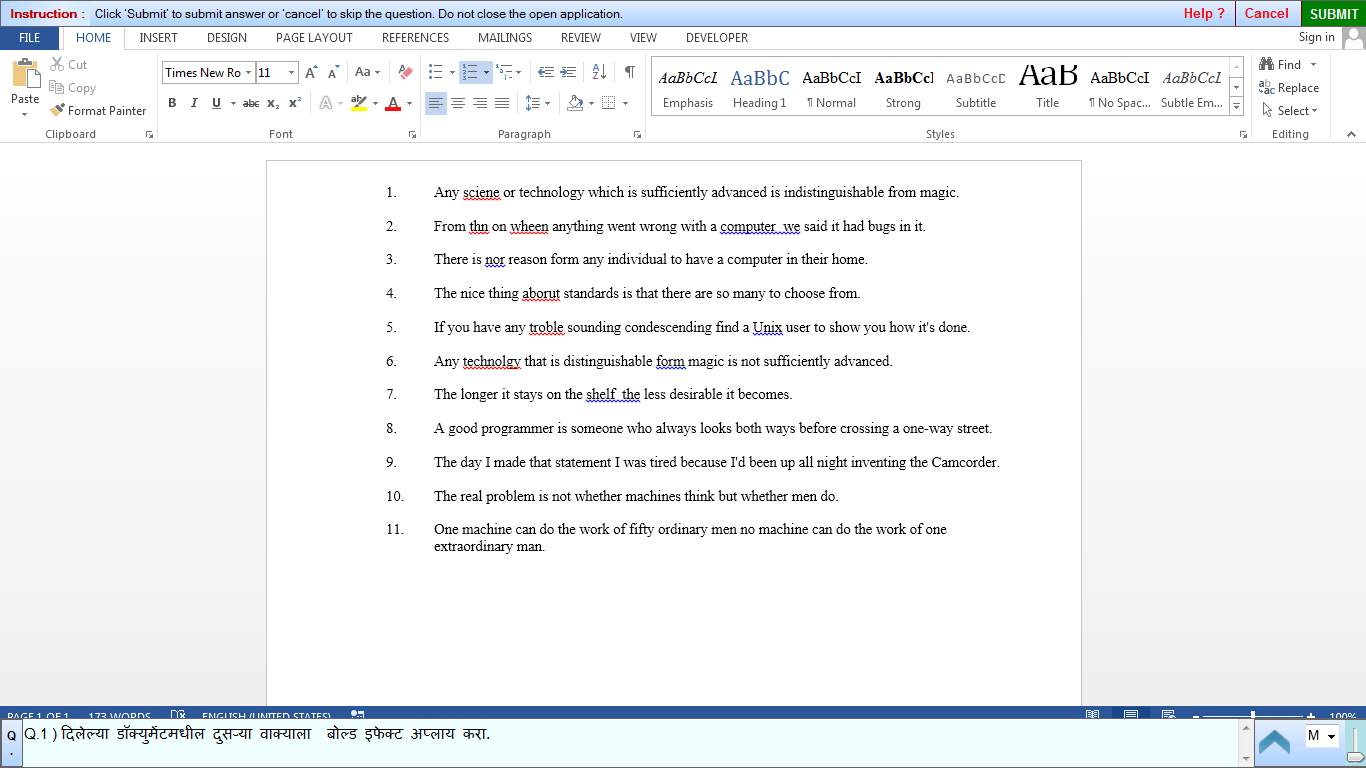Click the Copy icon

(57, 88)
